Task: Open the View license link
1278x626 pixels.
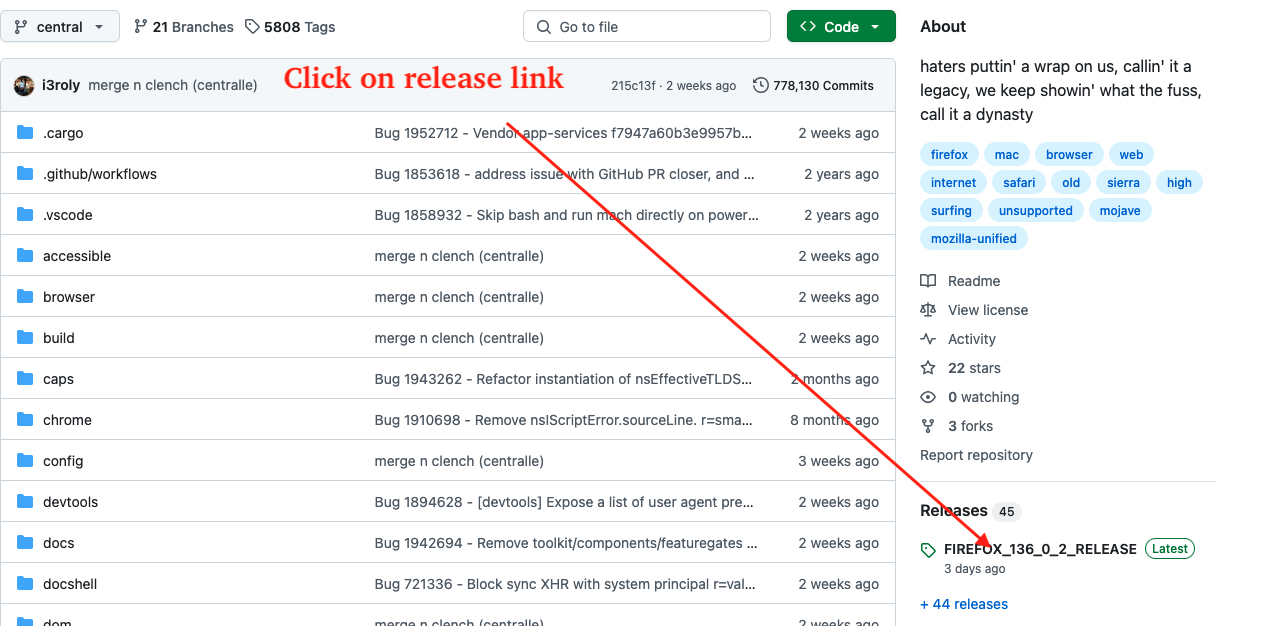Action: click(x=988, y=310)
